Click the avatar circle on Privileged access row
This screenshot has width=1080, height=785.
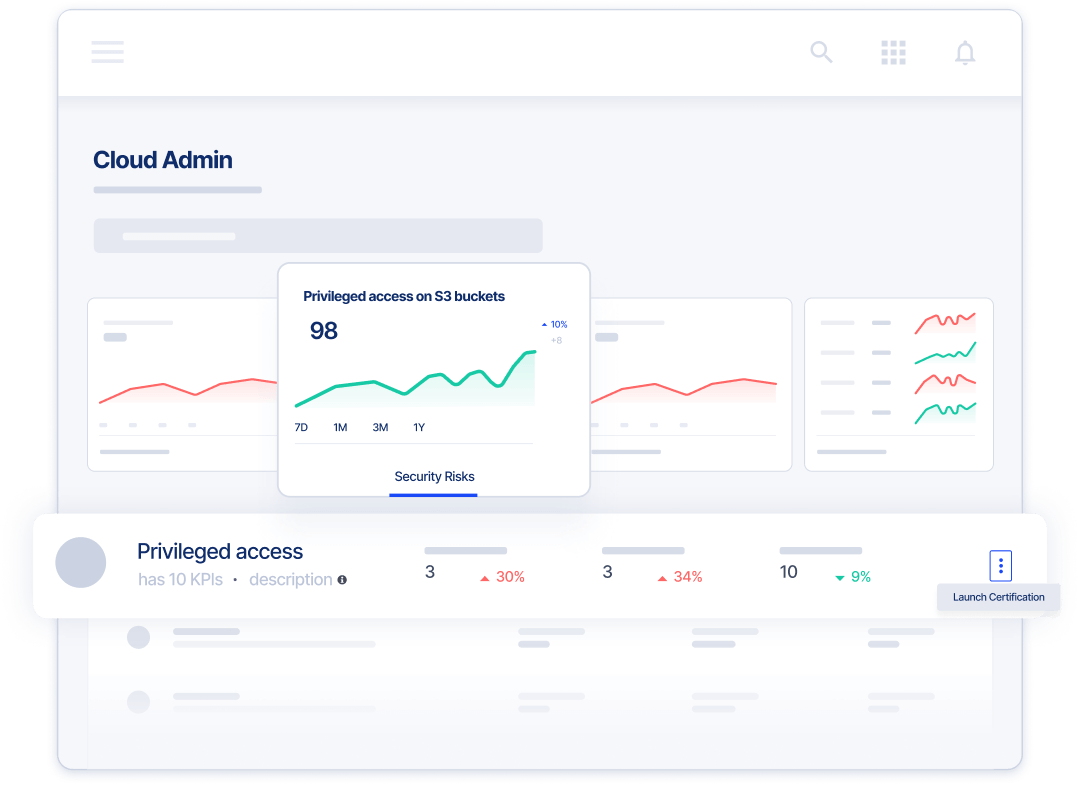pyautogui.click(x=81, y=563)
